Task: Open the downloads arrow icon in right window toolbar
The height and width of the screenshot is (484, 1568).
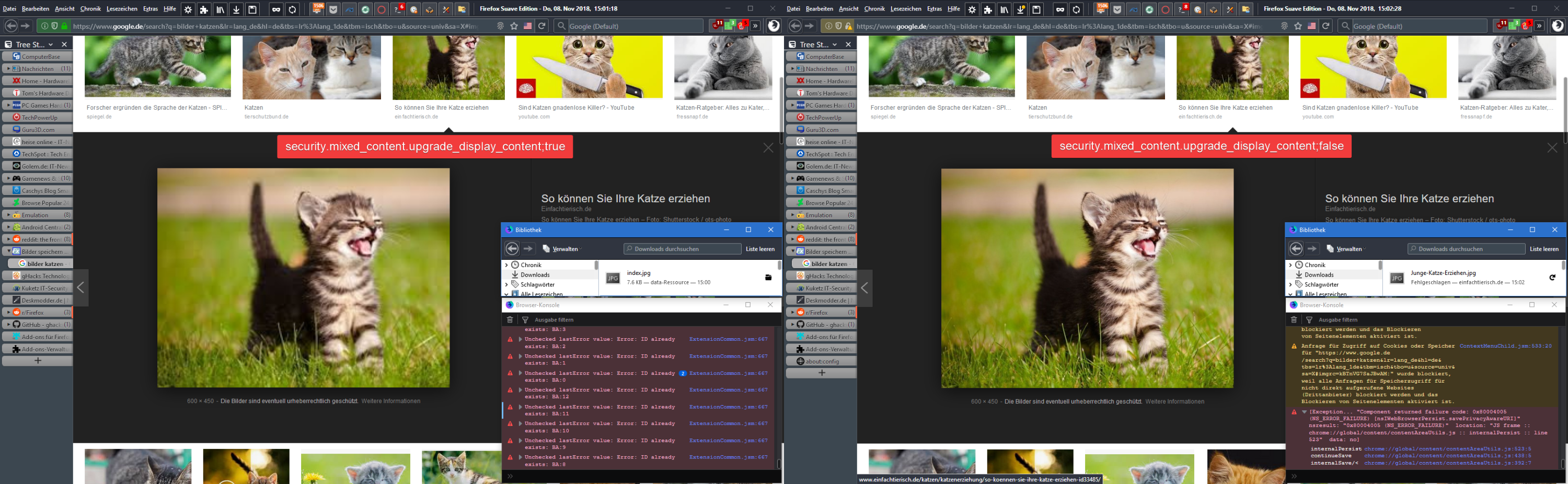Action: (1021, 9)
